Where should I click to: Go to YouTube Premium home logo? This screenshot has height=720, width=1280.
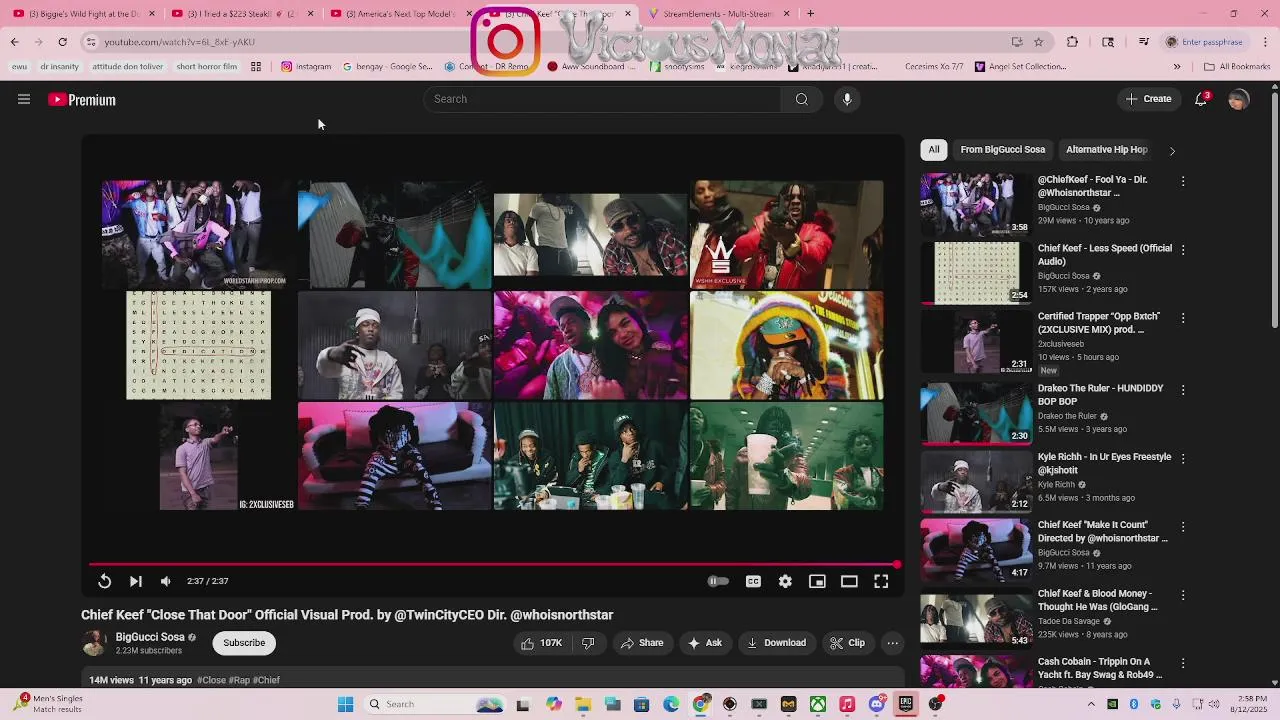(82, 100)
